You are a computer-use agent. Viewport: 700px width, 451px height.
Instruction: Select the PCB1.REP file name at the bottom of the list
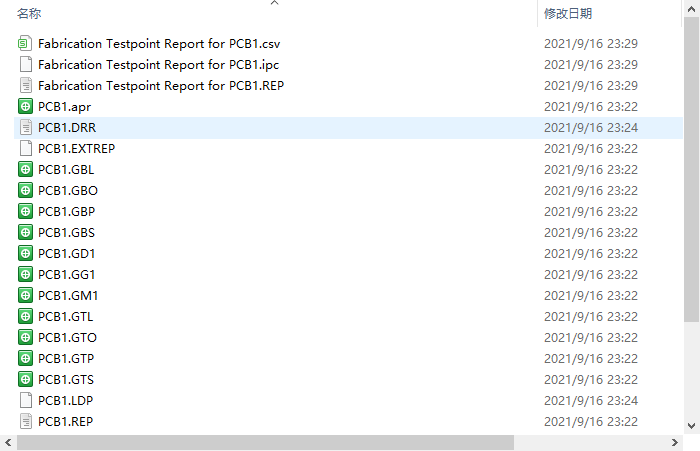[x=66, y=422]
